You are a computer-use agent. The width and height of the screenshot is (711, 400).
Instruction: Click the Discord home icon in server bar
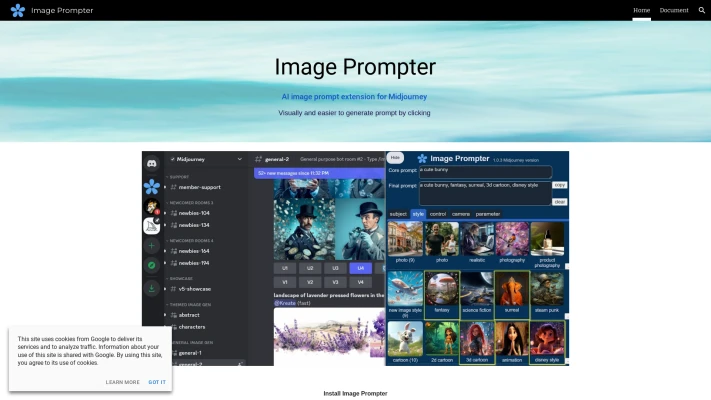tap(151, 163)
